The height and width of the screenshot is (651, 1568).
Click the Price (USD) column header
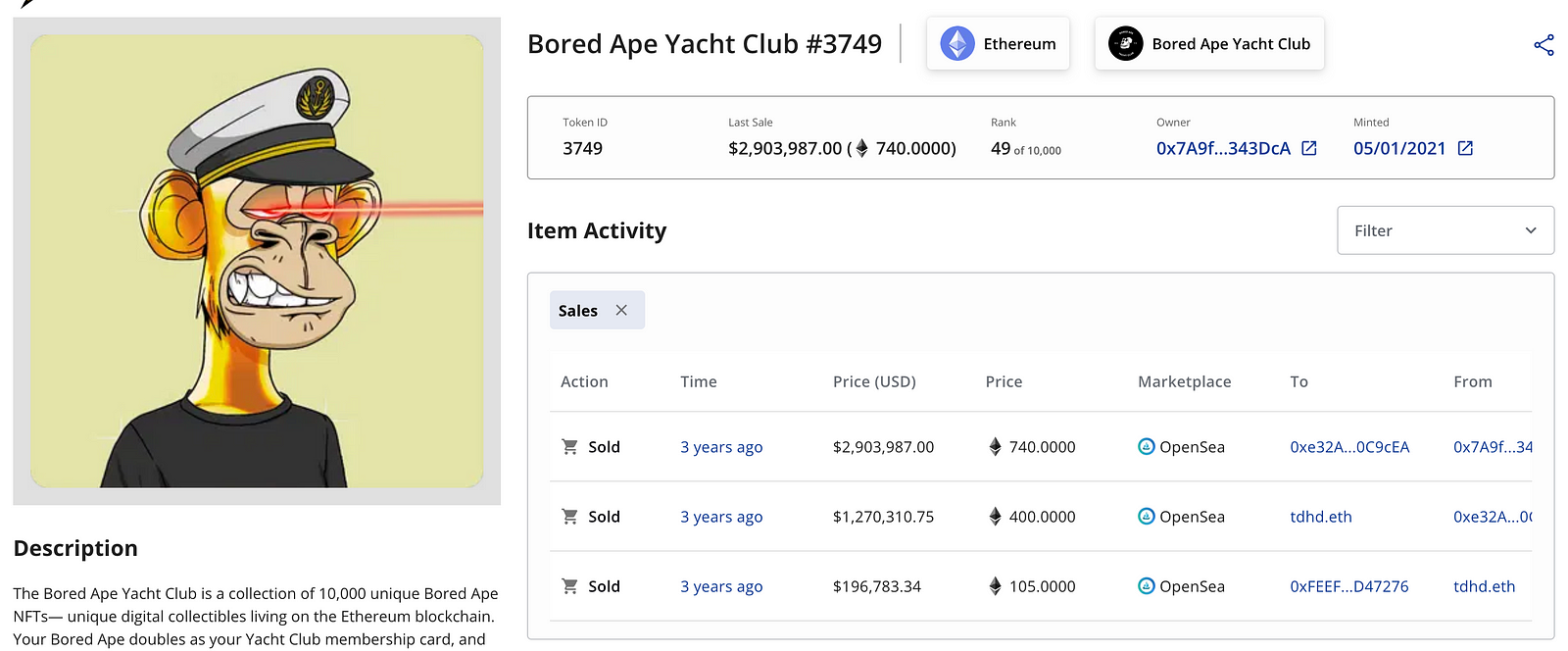[874, 381]
